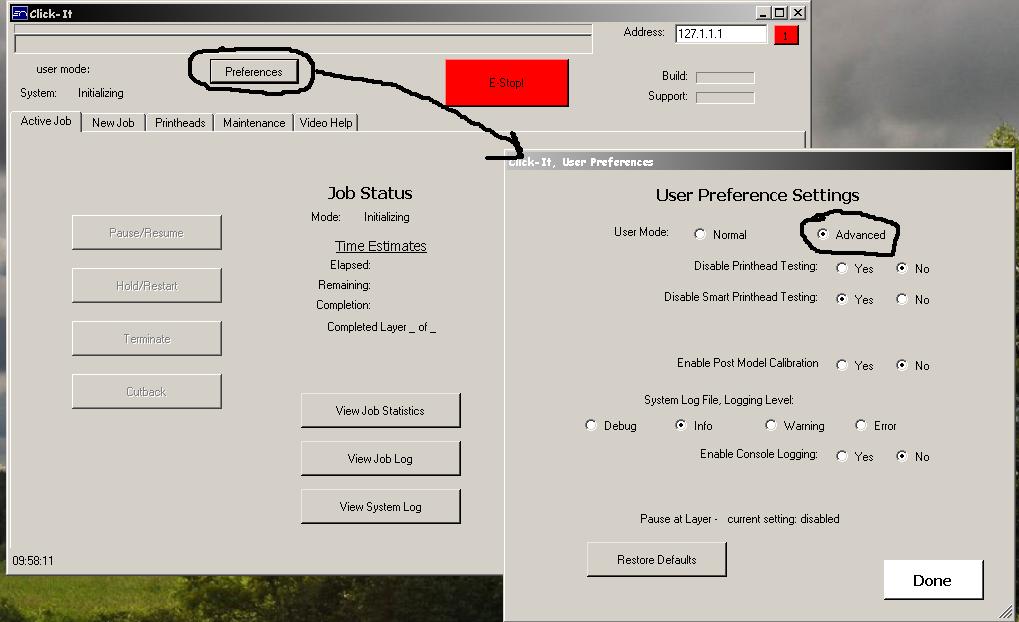1019x622 pixels.
Task: Click the Address input field
Action: click(x=720, y=34)
